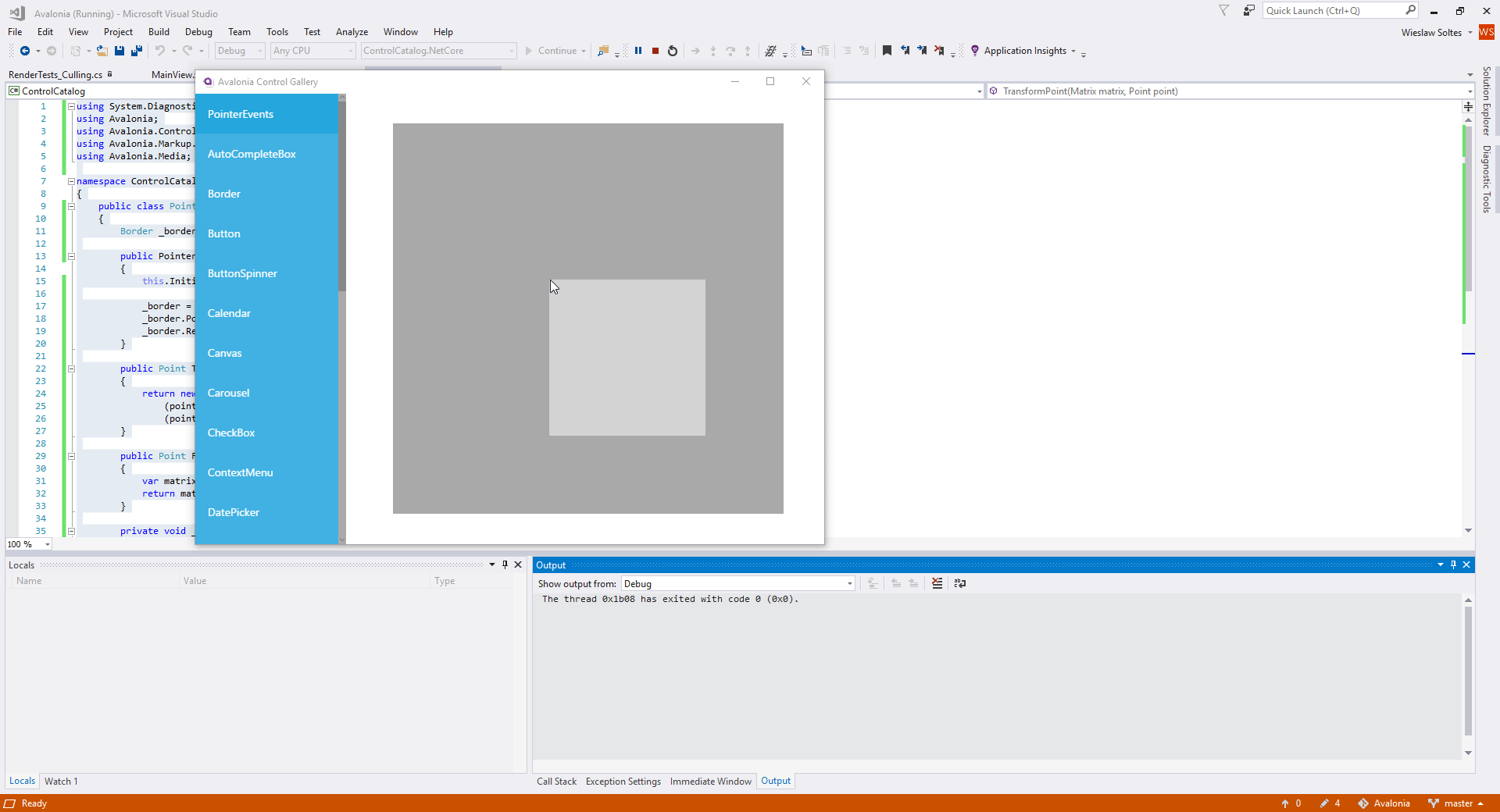Collapse the ControlCatalog namespace code region
Image resolution: width=1500 pixels, height=812 pixels.
click(70, 181)
